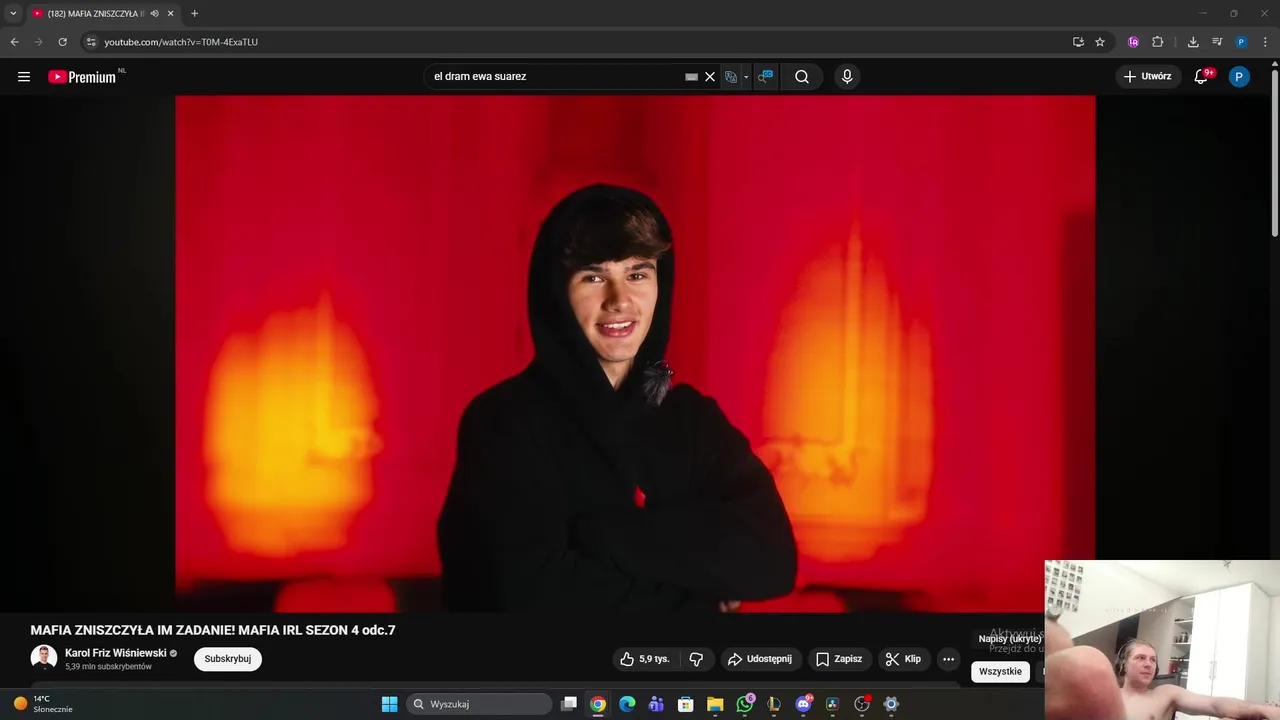Like the video (5,9 tys.)

pyautogui.click(x=645, y=659)
